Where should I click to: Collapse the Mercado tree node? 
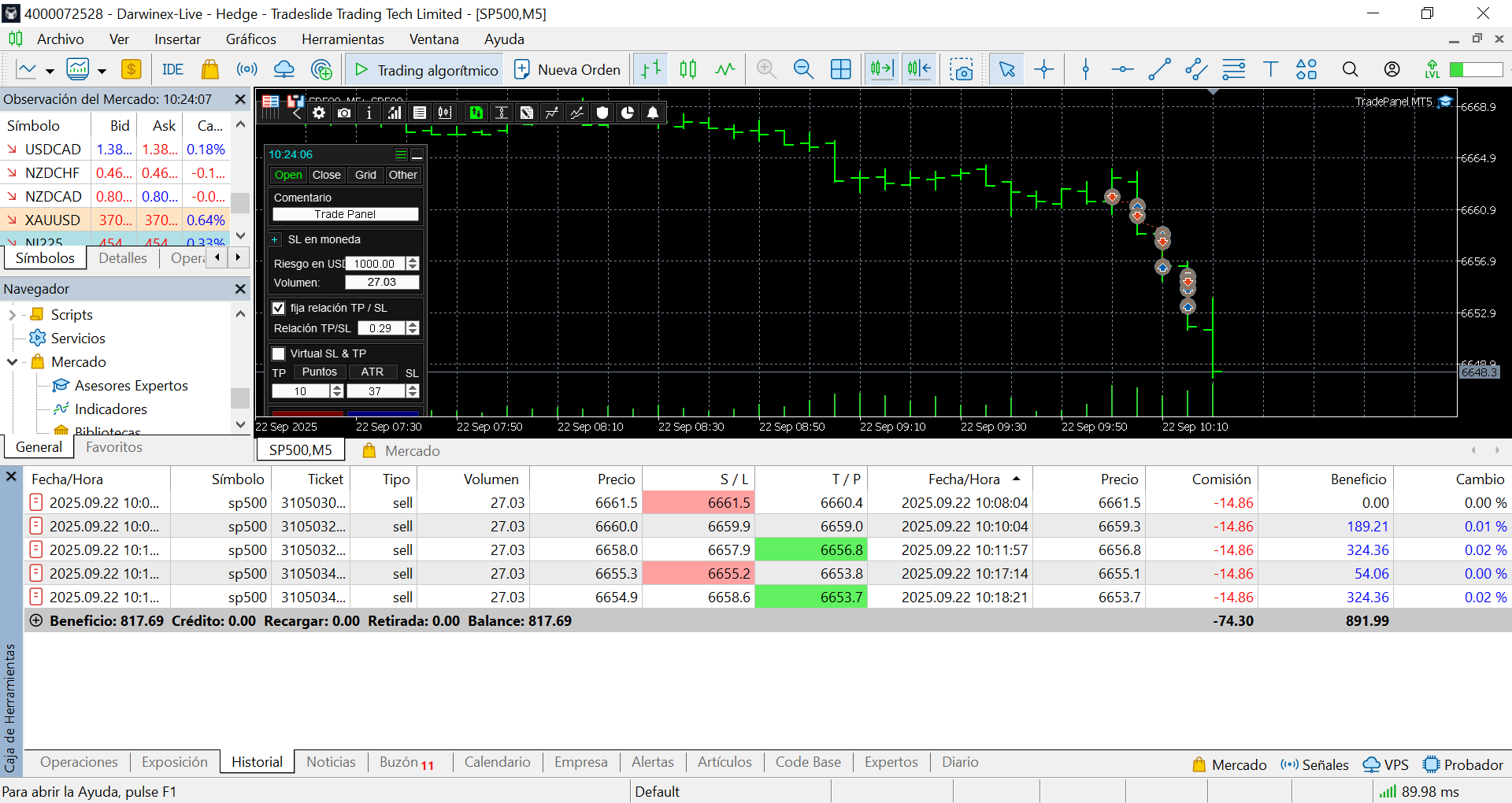click(12, 362)
